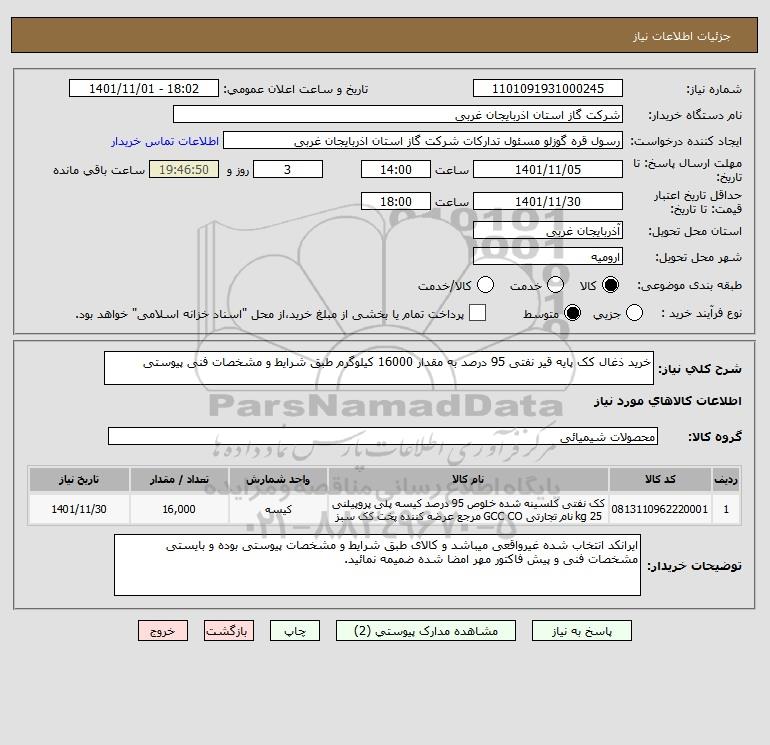The image size is (770, 745).
Task: Click the پاسخ به نیاز button
Action: pos(582,631)
